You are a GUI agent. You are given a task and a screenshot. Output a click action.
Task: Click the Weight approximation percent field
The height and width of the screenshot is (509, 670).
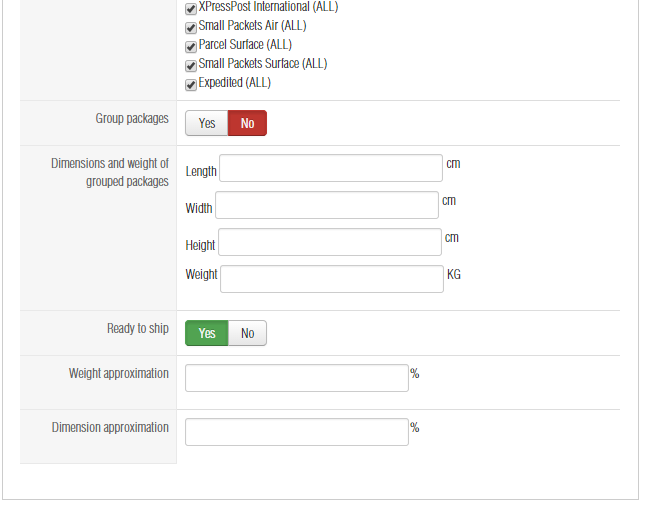296,378
